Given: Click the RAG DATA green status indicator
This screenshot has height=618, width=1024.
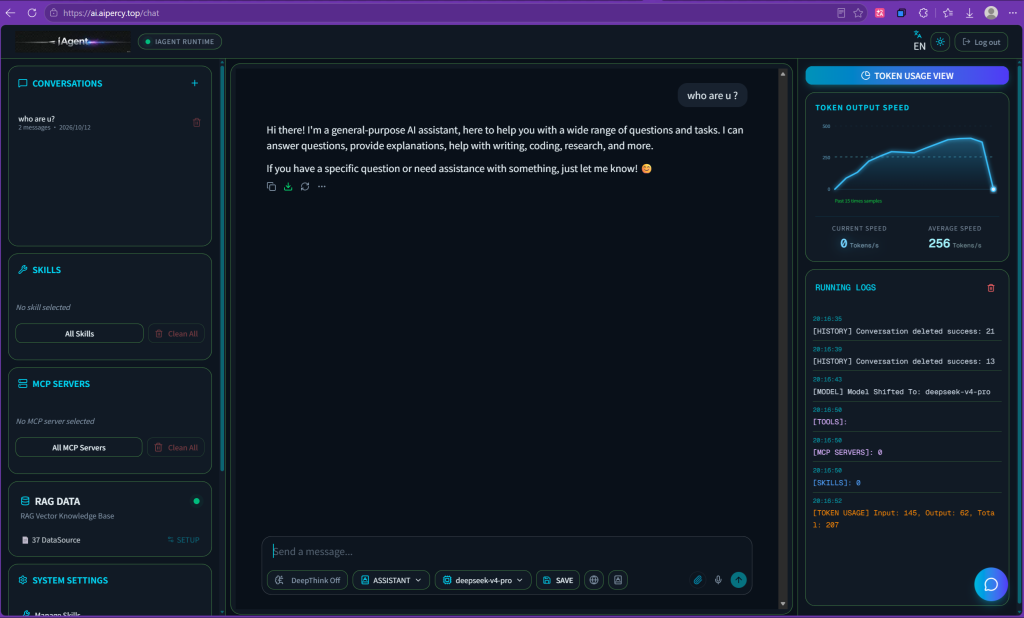Looking at the screenshot, I should 197,502.
